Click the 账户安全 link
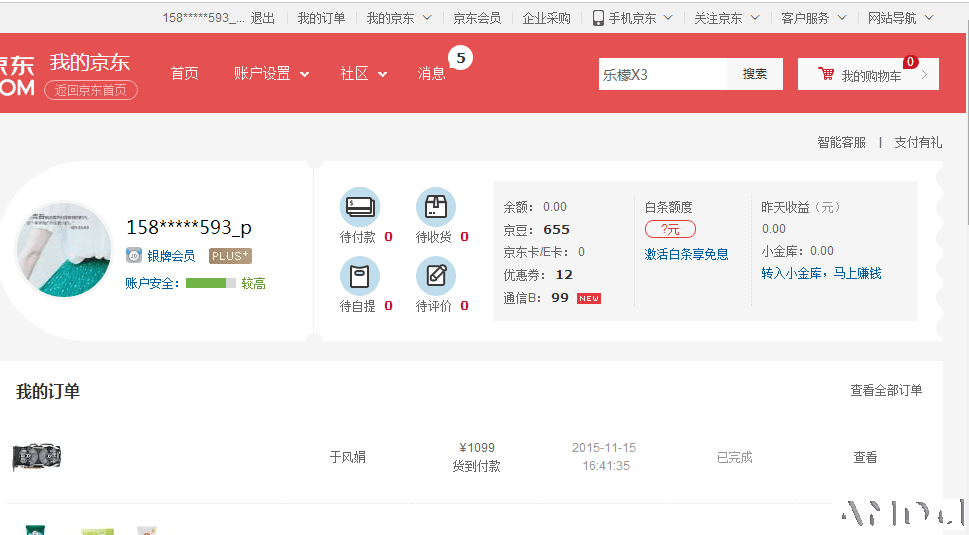Image resolution: width=969 pixels, height=535 pixels. [152, 283]
